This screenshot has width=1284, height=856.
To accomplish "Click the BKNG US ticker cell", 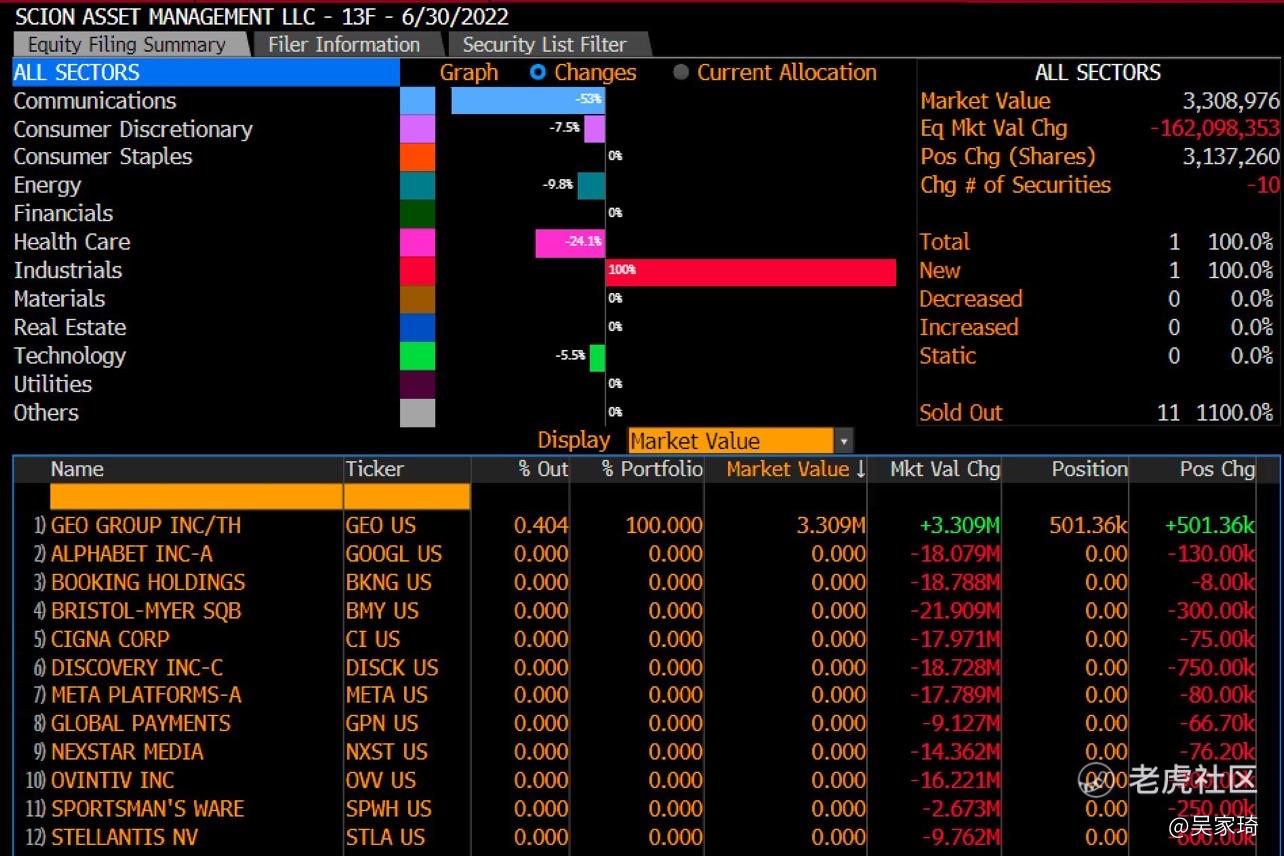I will tap(389, 582).
